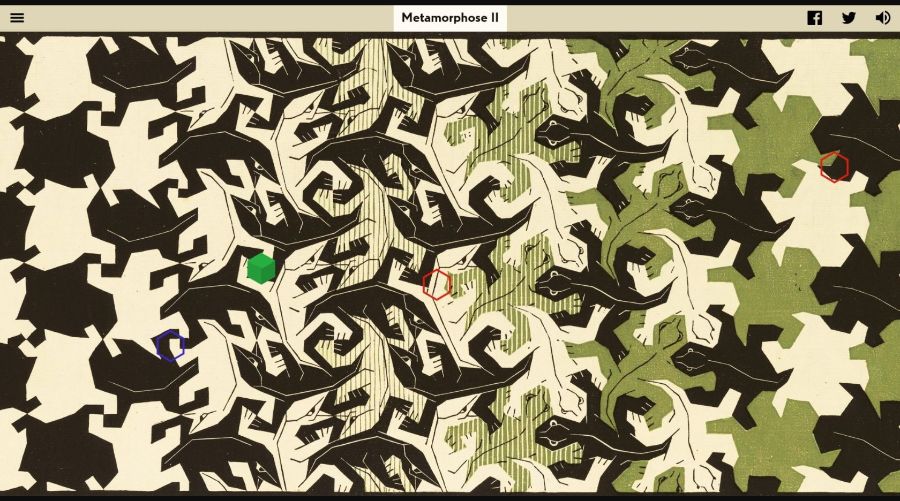This screenshot has width=900, height=501.
Task: Open the hamburger menu
Action: pyautogui.click(x=17, y=18)
